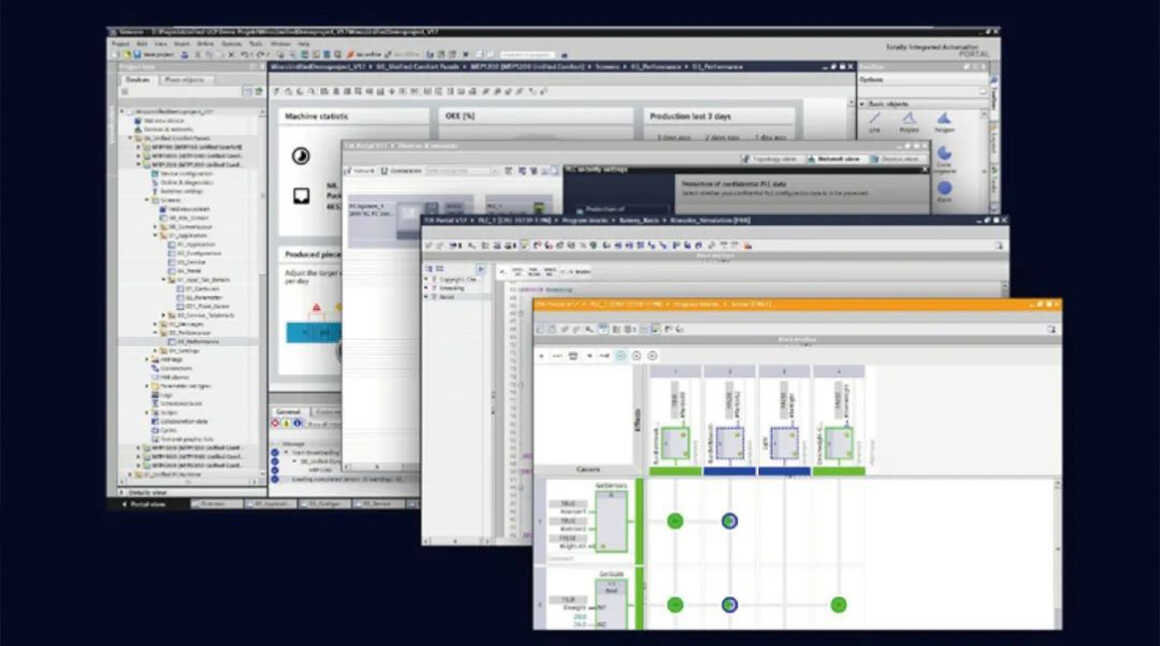This screenshot has width=1160, height=646.
Task: Click the Connections button in network editor
Action: [x=401, y=171]
